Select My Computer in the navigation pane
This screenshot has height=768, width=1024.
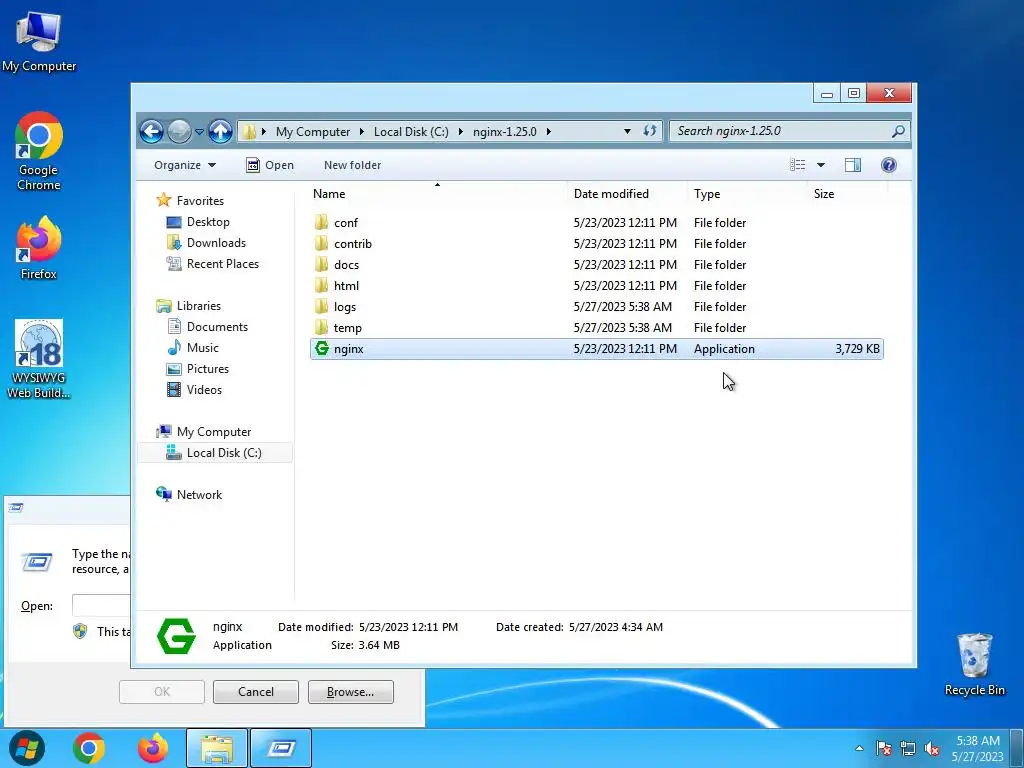204,432
